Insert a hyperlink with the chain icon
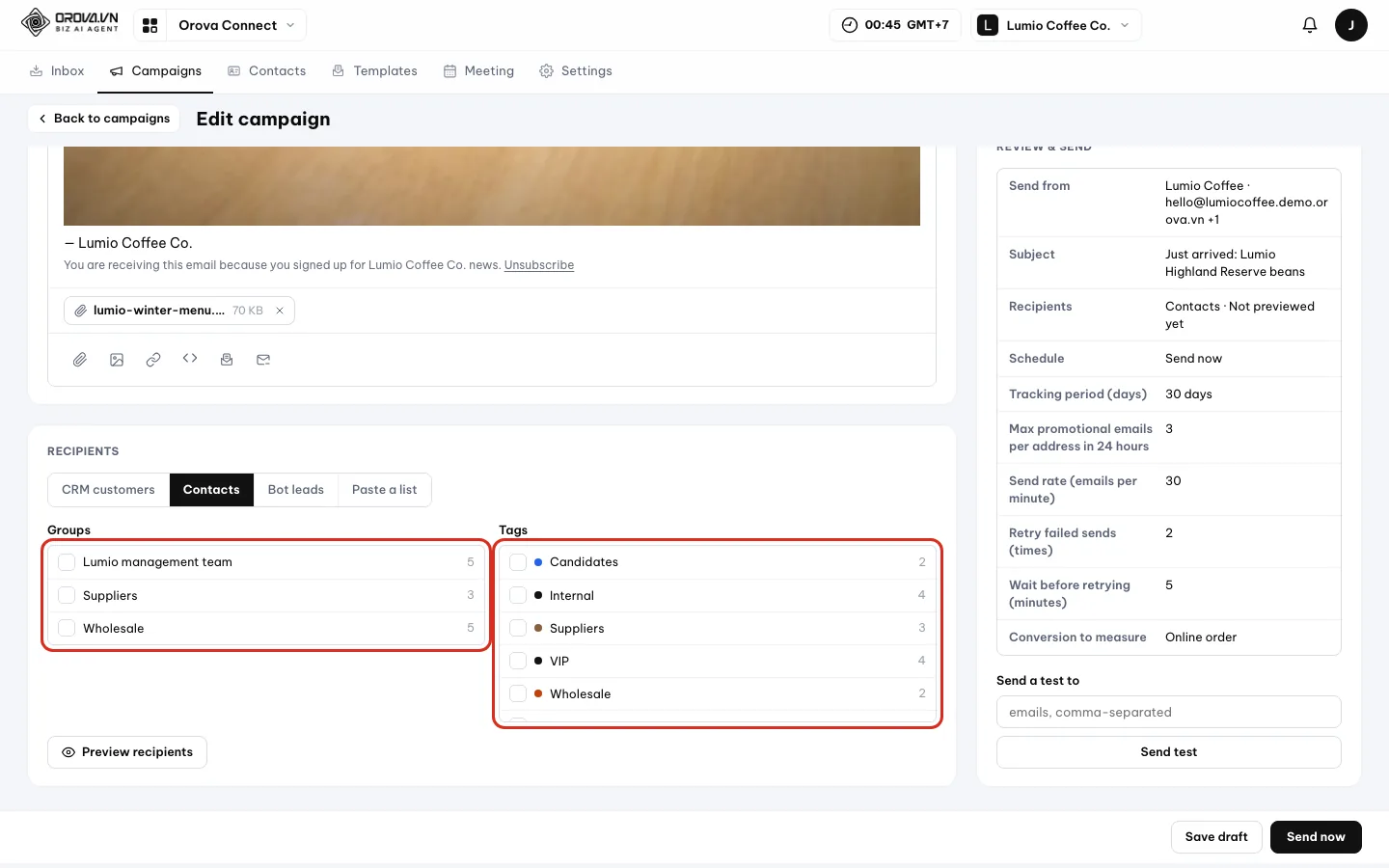The image size is (1389, 868). (x=153, y=360)
